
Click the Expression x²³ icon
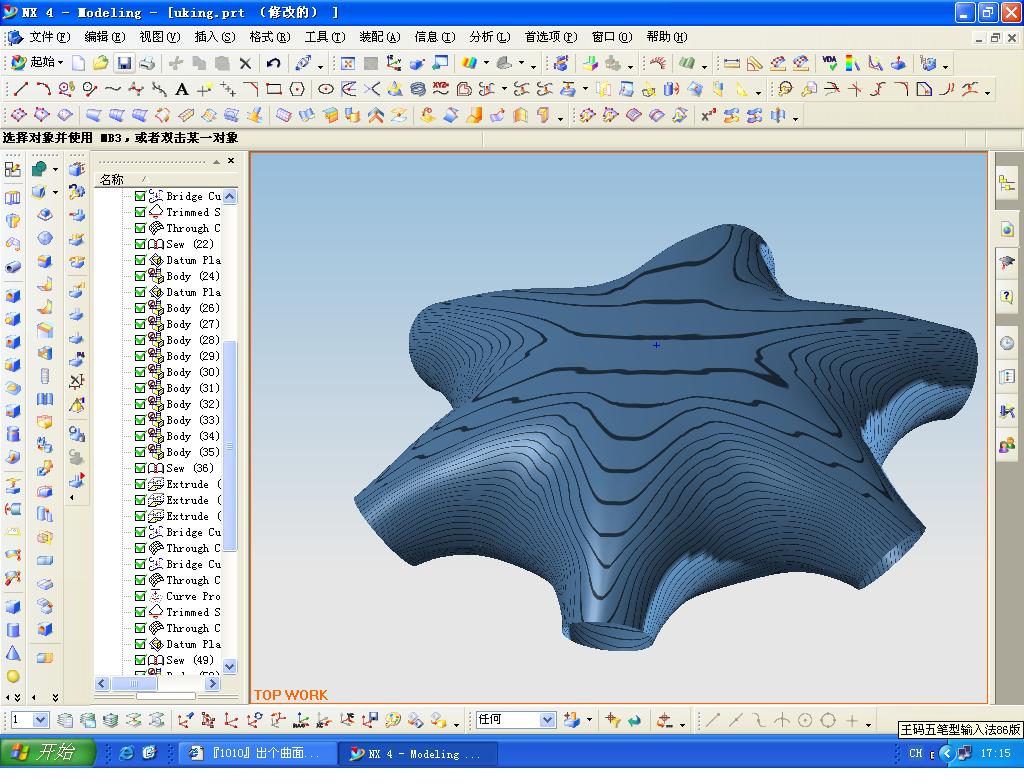[708, 116]
